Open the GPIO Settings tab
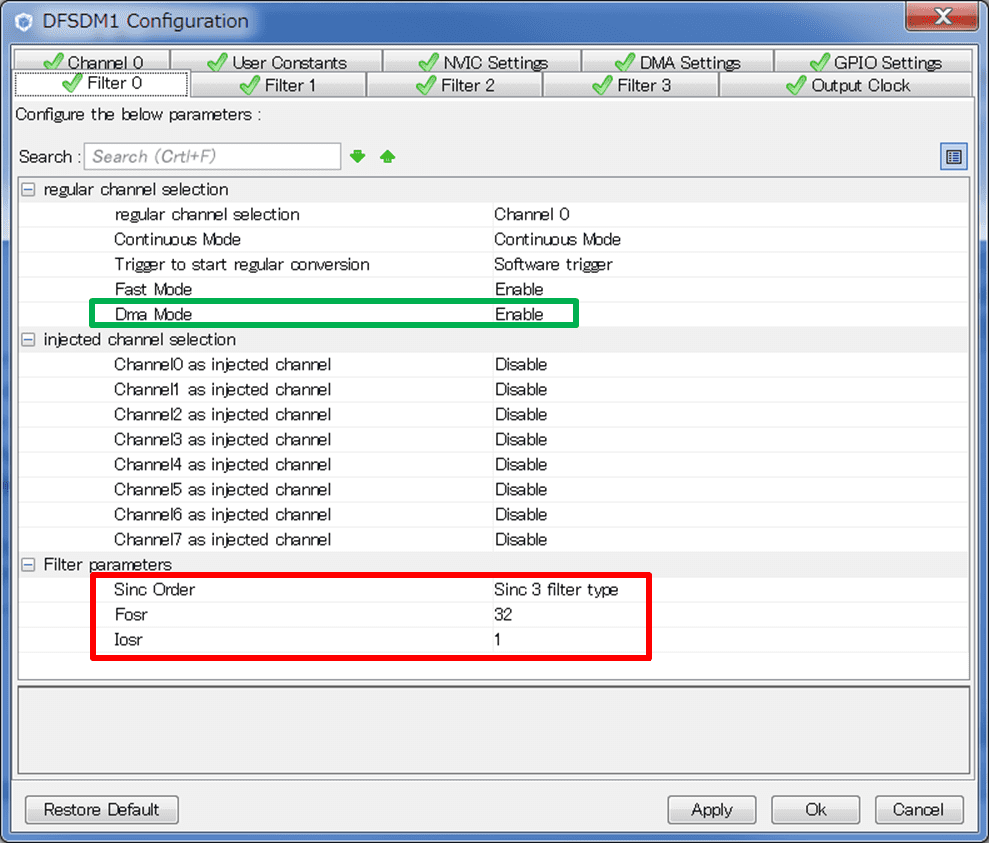Screen dimensions: 989x843 click(x=875, y=62)
